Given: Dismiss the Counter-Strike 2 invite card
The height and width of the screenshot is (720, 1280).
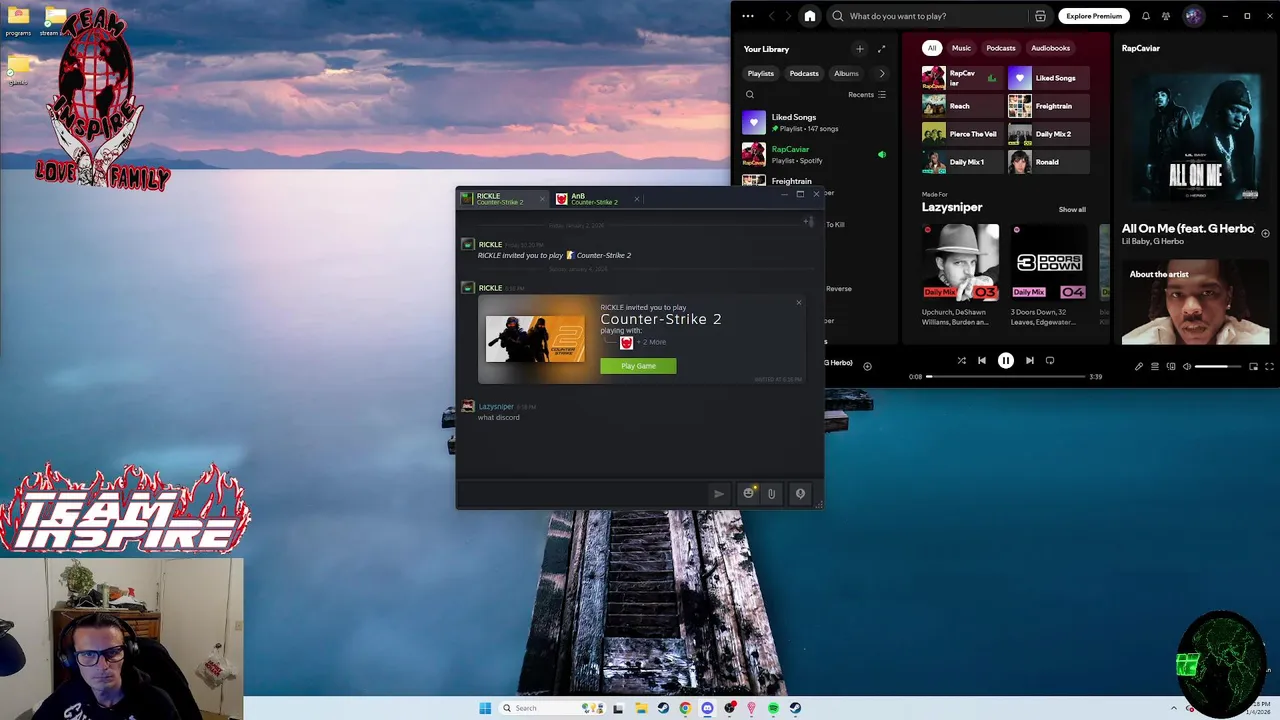Looking at the screenshot, I should pyautogui.click(x=798, y=302).
